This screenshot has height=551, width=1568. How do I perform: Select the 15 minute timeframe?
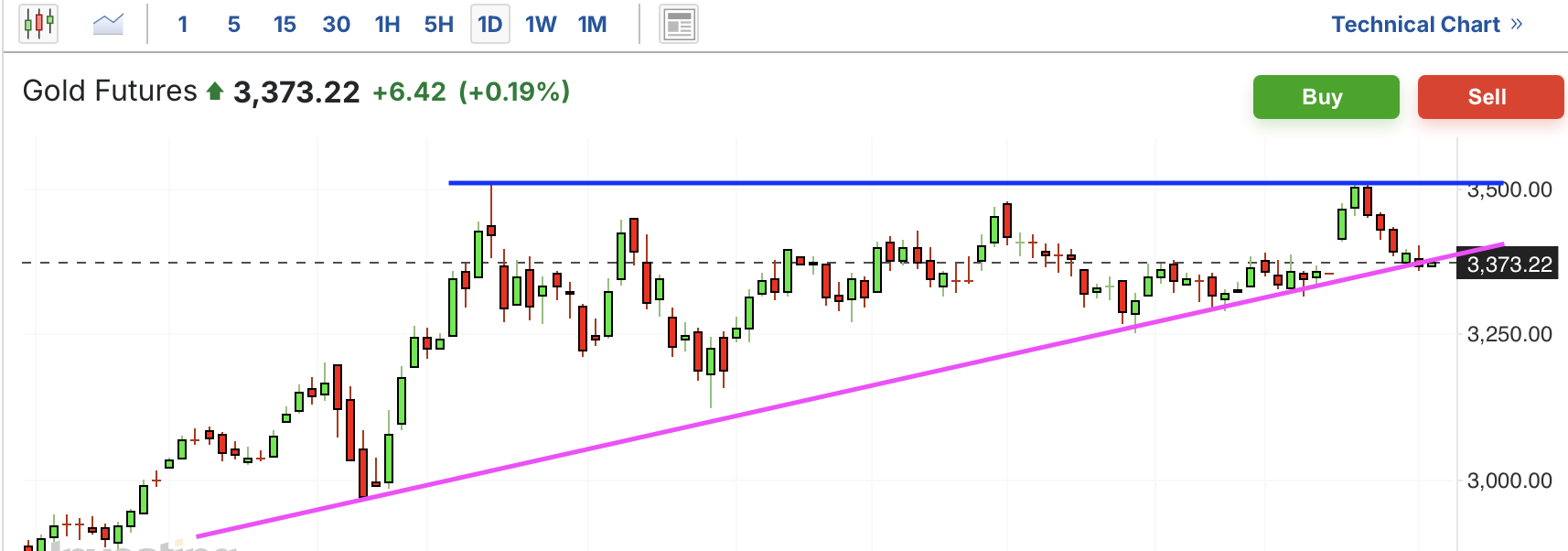[285, 24]
